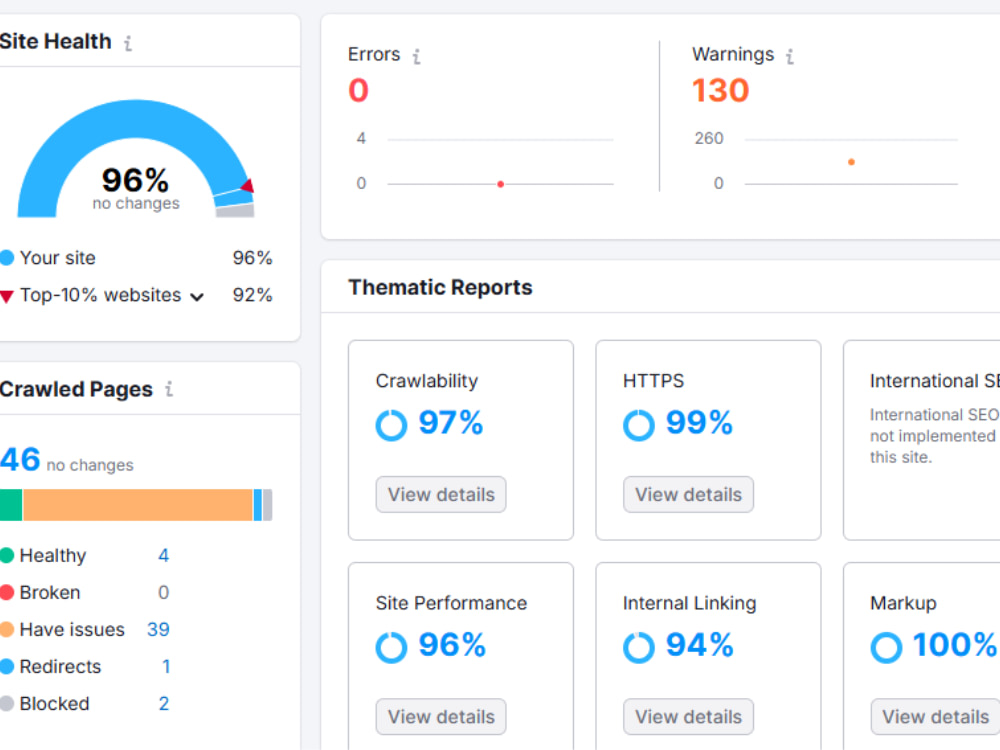Click the Site Performance progress ring icon
The width and height of the screenshot is (1000, 750).
[x=391, y=647]
